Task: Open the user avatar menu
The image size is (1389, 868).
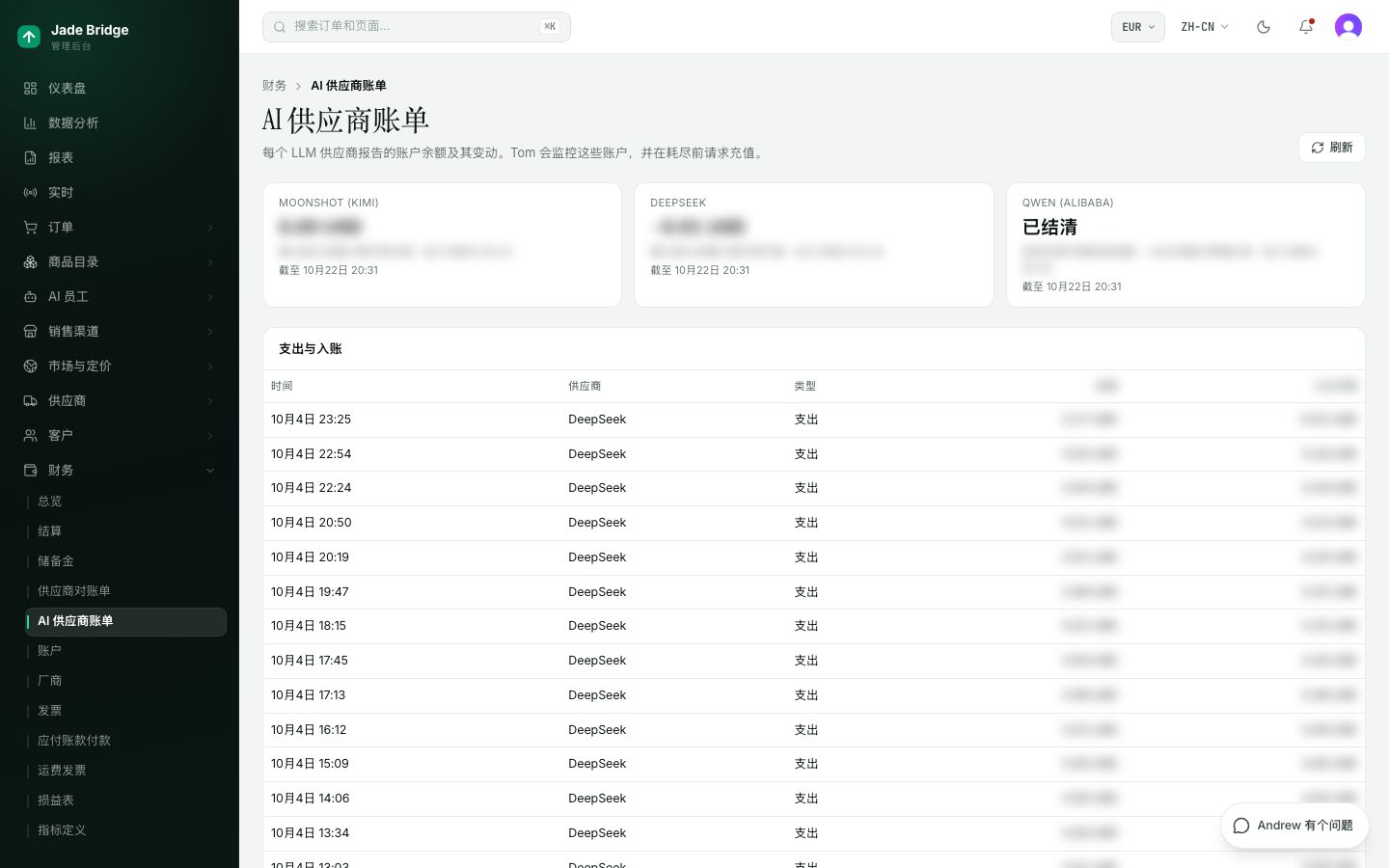Action: (1348, 27)
